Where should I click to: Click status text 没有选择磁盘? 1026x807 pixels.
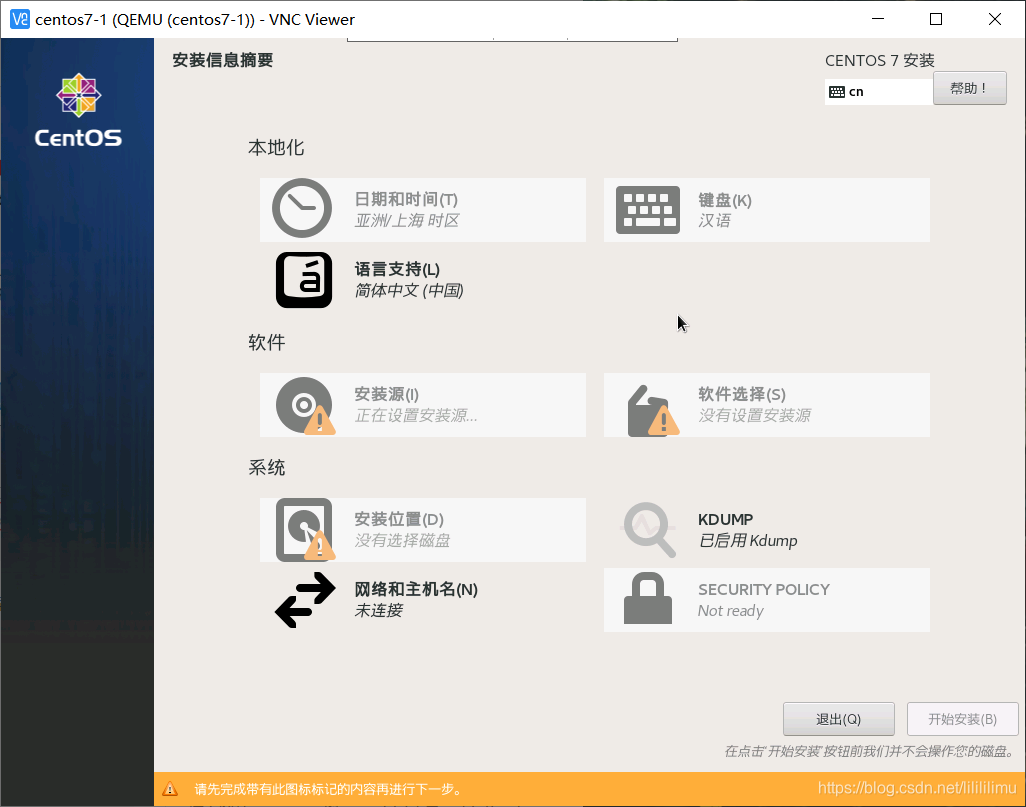402,541
